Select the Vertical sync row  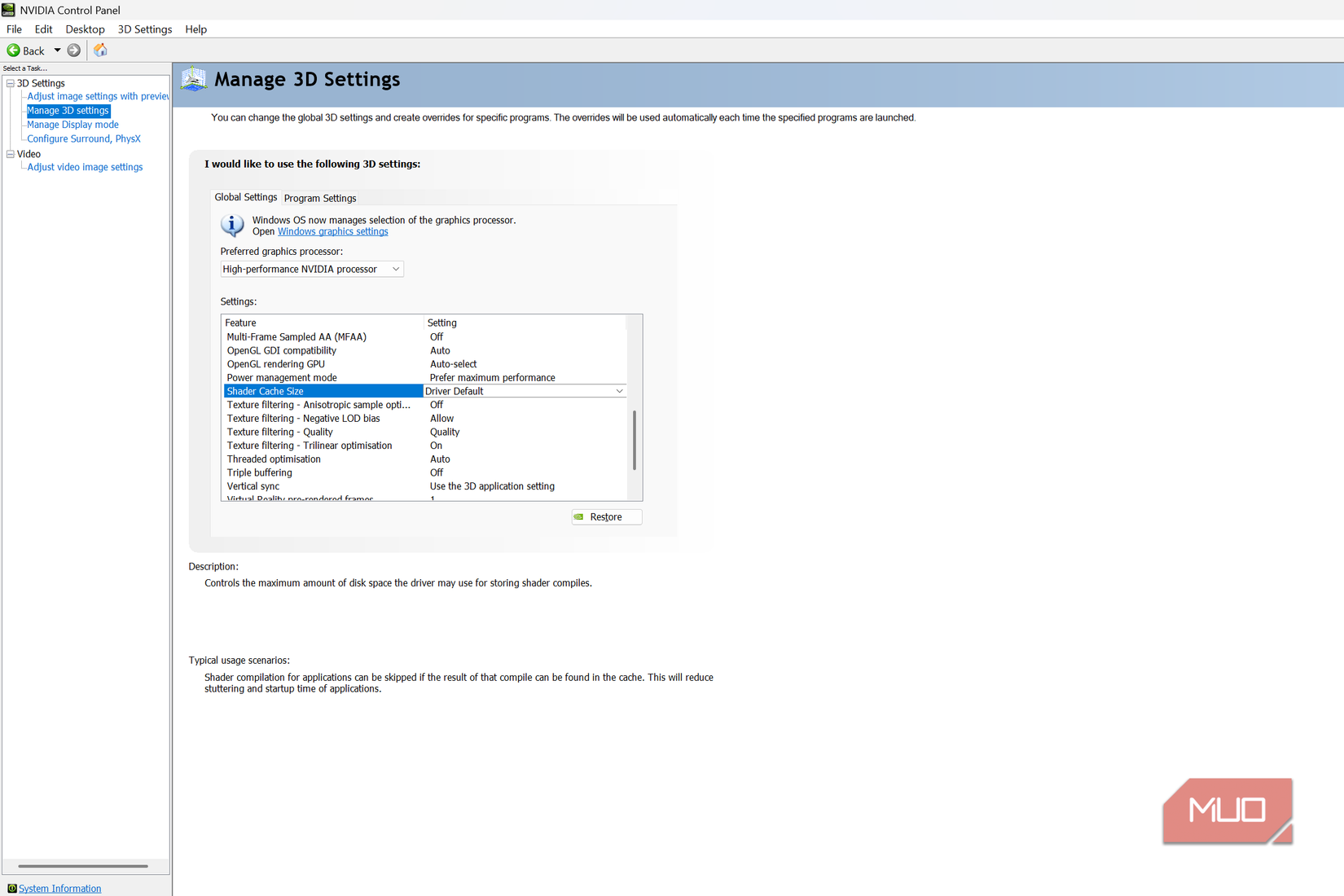click(424, 486)
